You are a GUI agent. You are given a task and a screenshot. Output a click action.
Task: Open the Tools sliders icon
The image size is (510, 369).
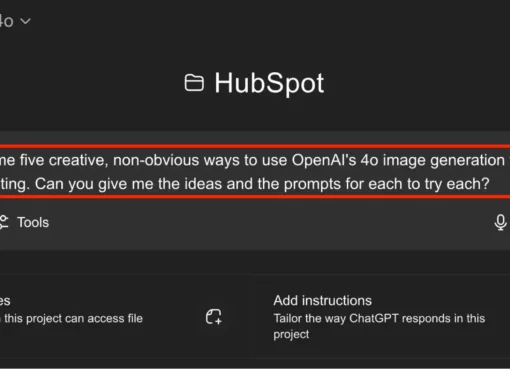pyautogui.click(x=4, y=222)
